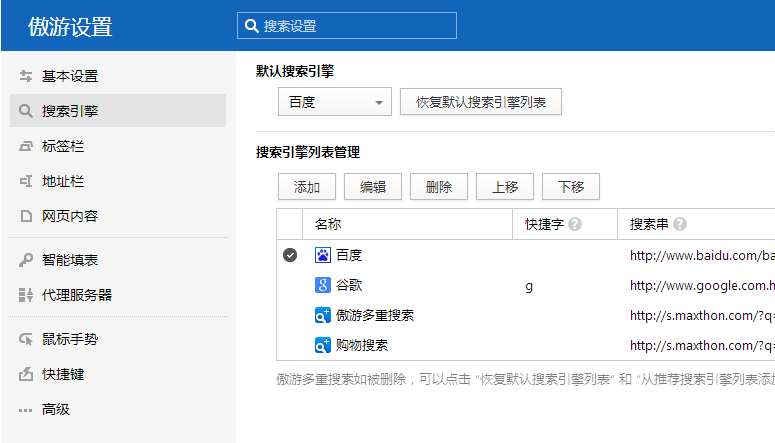Open 网页内容 section
This screenshot has height=443, width=775.
[118, 216]
